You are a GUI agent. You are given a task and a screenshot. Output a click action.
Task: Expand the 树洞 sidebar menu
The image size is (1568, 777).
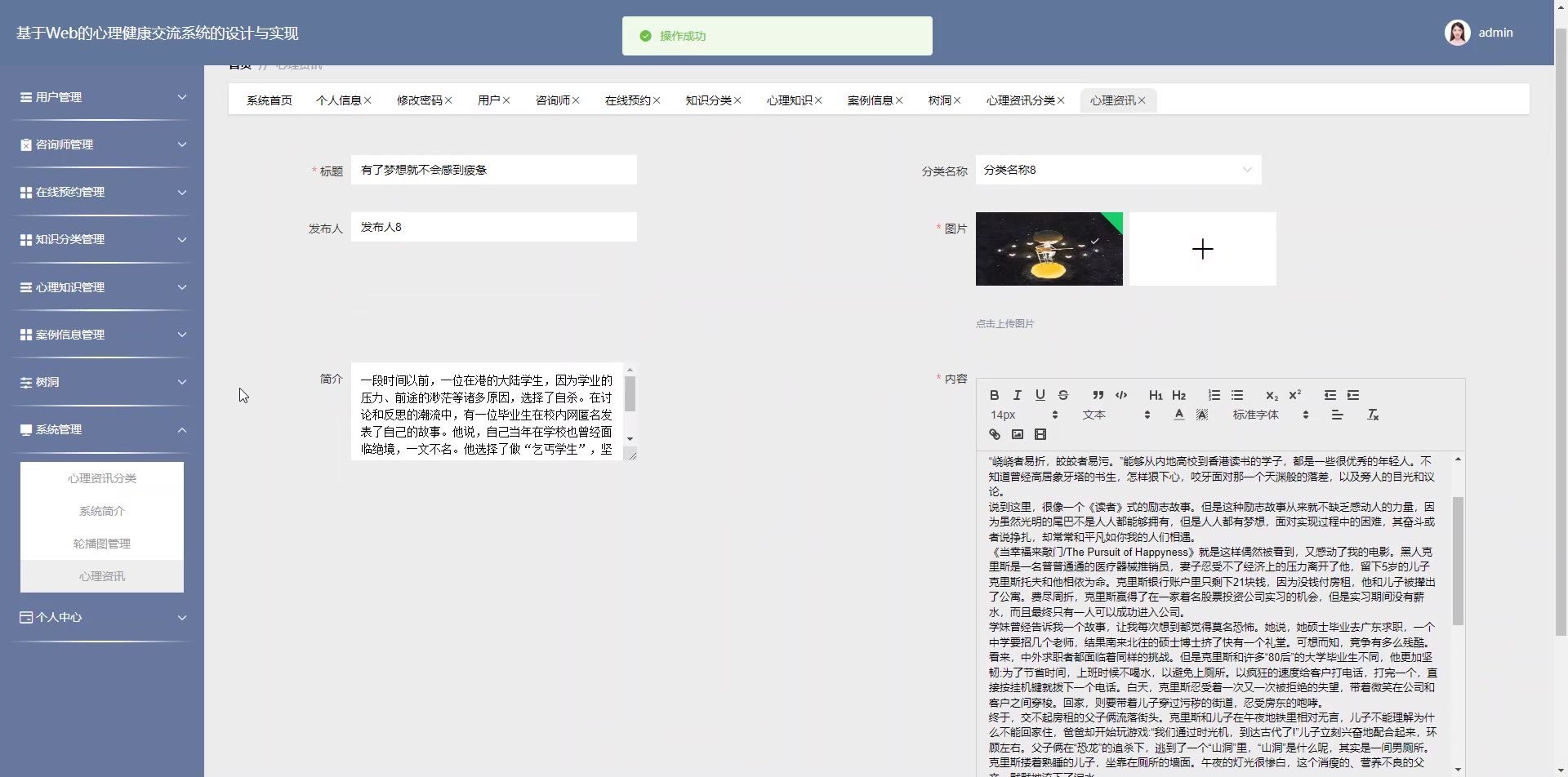pyautogui.click(x=102, y=382)
